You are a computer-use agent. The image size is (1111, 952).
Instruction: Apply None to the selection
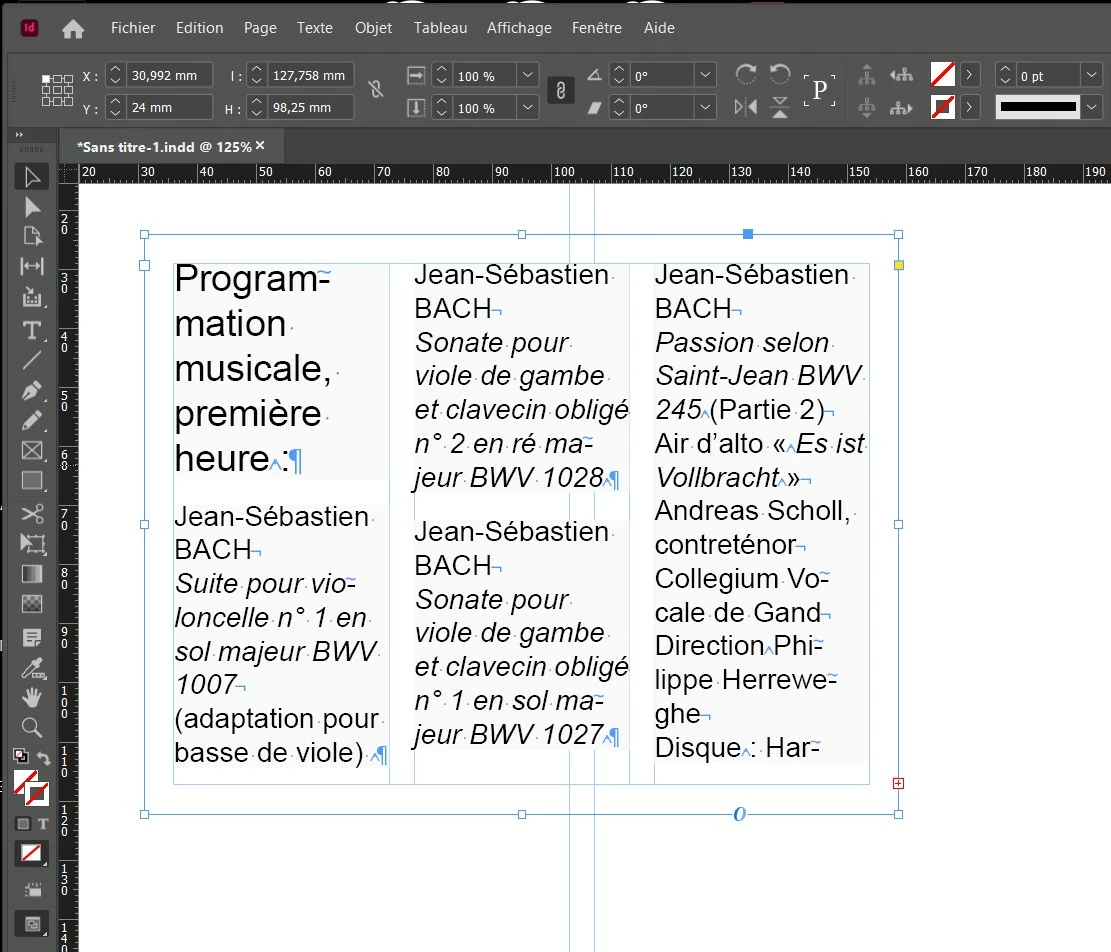click(30, 854)
